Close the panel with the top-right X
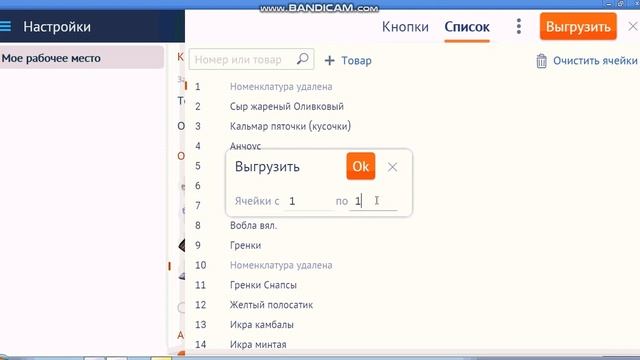This screenshot has width=640, height=360. pyautogui.click(x=633, y=27)
